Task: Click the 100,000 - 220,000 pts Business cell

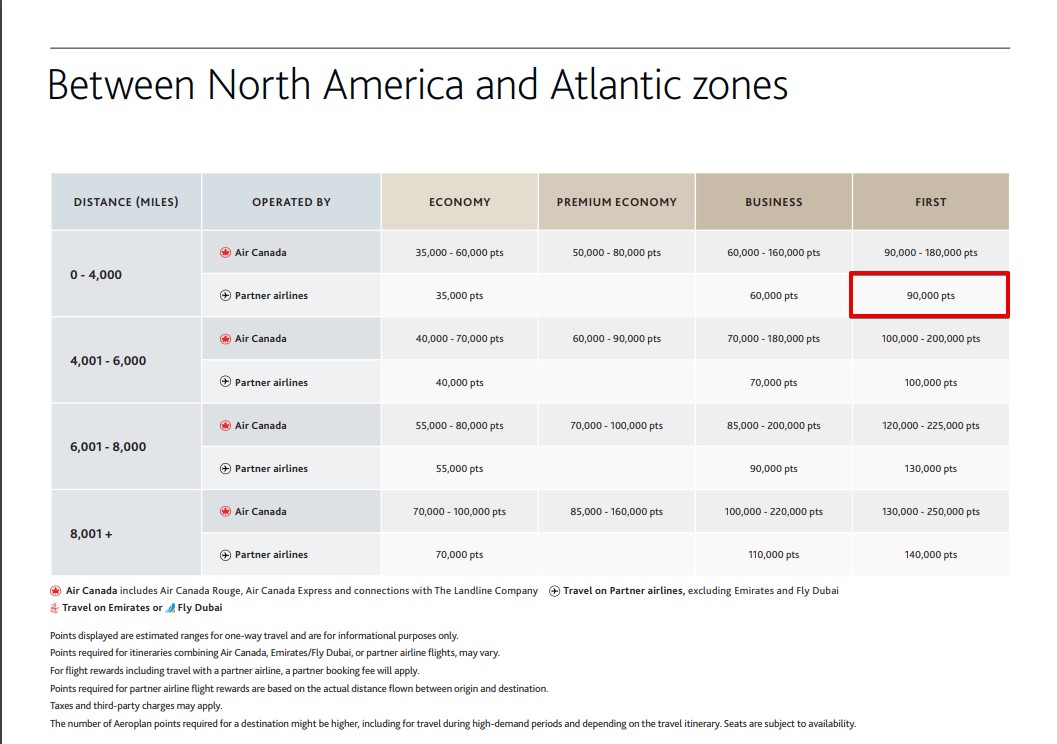Action: [773, 510]
